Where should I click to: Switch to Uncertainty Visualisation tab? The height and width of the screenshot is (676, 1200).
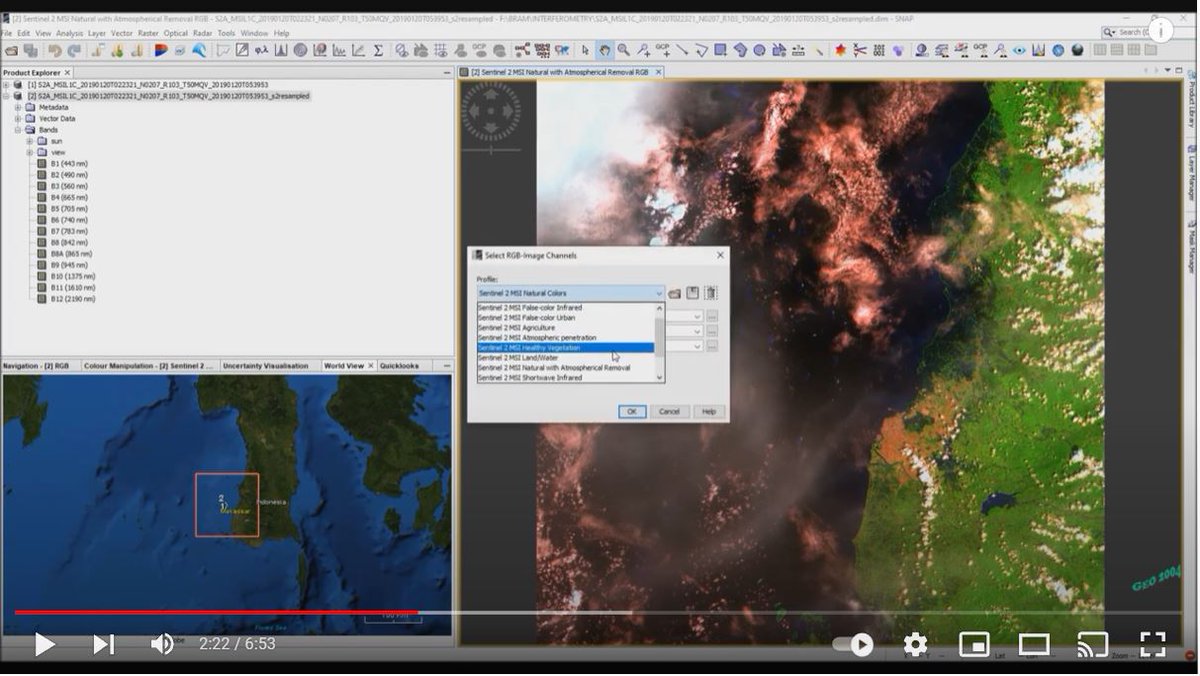(x=265, y=366)
